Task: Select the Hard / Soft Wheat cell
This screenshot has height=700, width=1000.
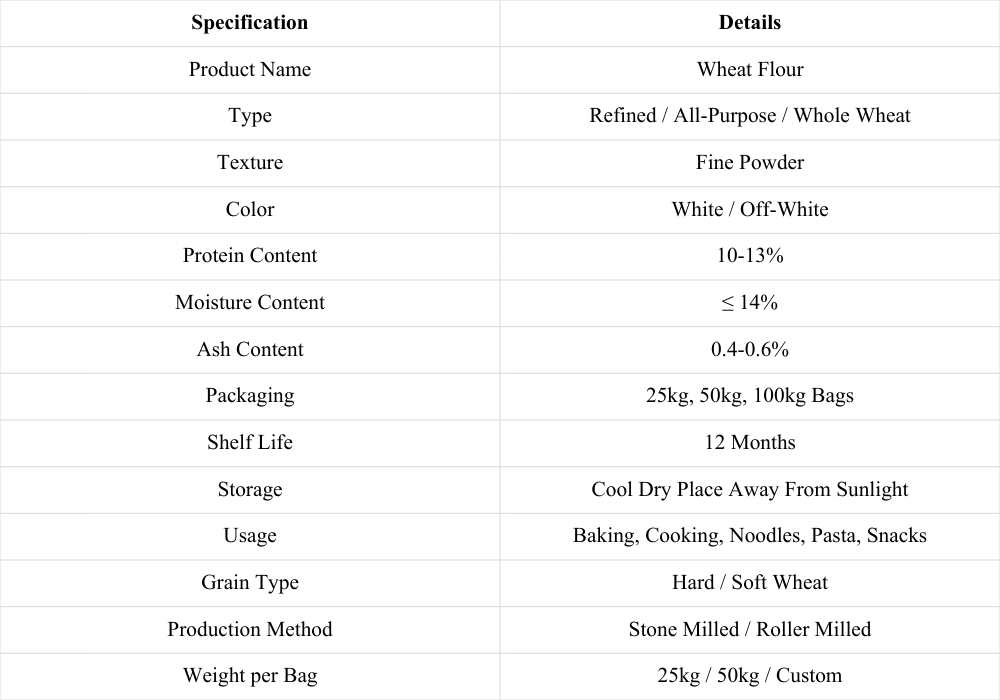Action: (x=749, y=583)
